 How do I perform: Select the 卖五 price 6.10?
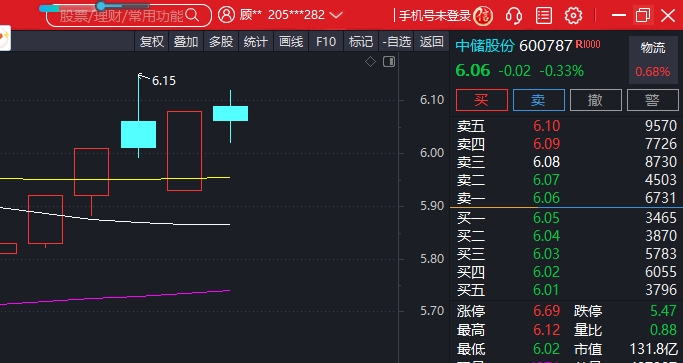coord(547,126)
